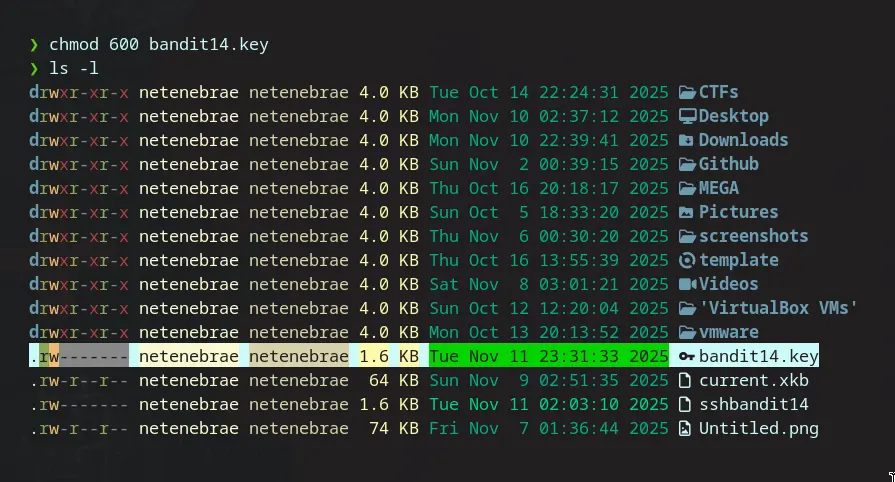Click the file icon beside current.xkb
The width and height of the screenshot is (895, 482).
coord(686,380)
